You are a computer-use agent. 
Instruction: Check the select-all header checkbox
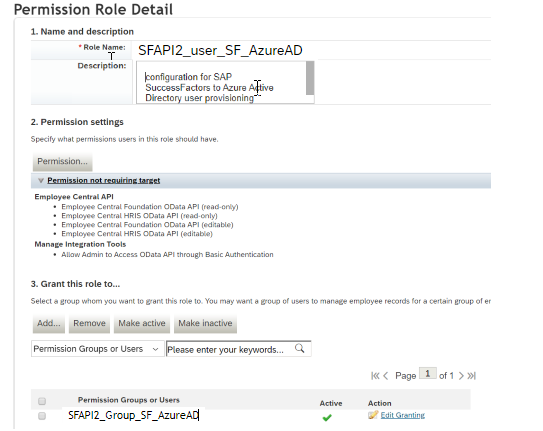tap(42, 401)
